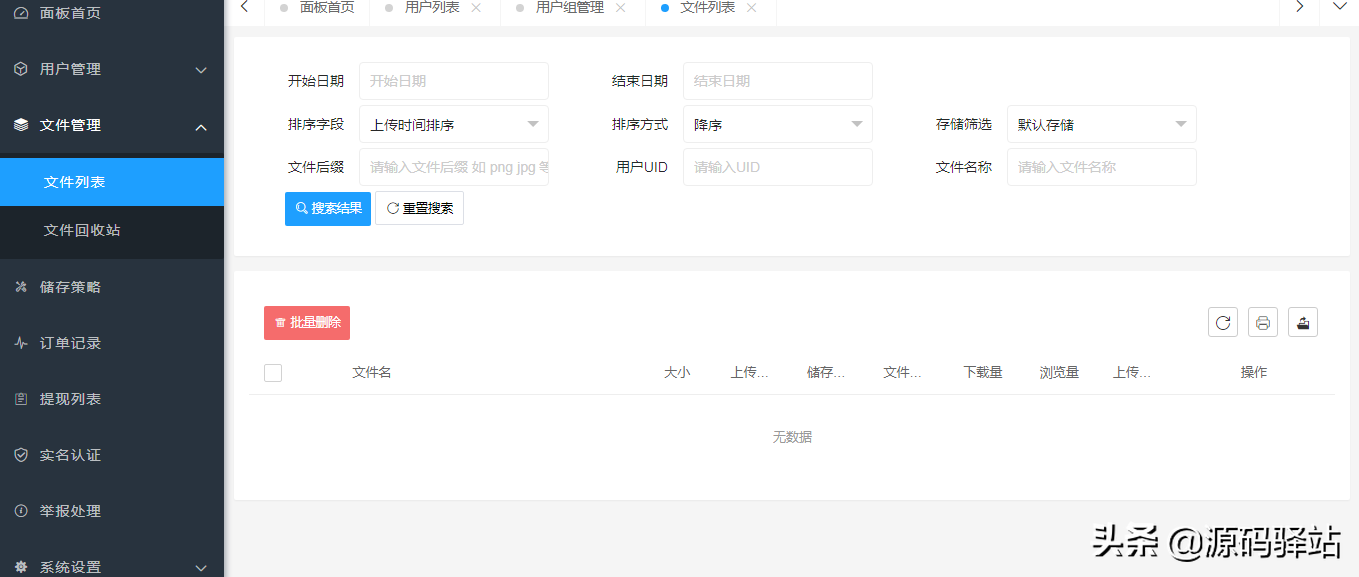
Task: Click the export table icon
Action: click(x=1302, y=322)
